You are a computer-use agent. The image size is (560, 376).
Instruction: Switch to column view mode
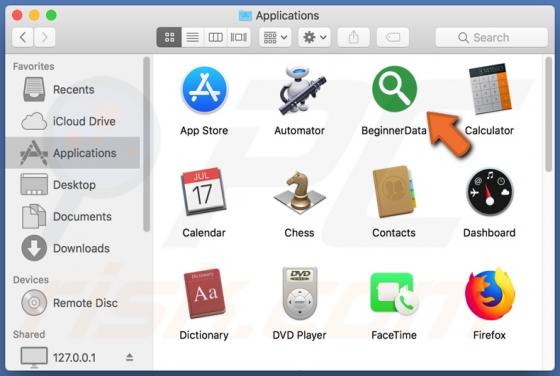(215, 37)
